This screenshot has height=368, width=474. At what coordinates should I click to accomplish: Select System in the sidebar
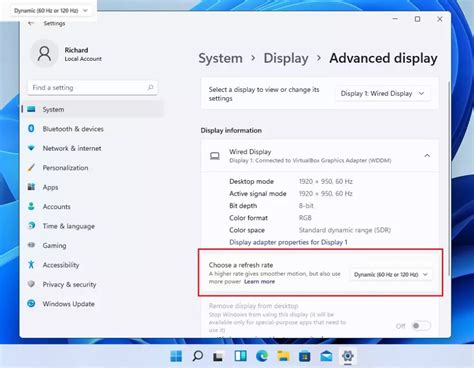tap(93, 109)
